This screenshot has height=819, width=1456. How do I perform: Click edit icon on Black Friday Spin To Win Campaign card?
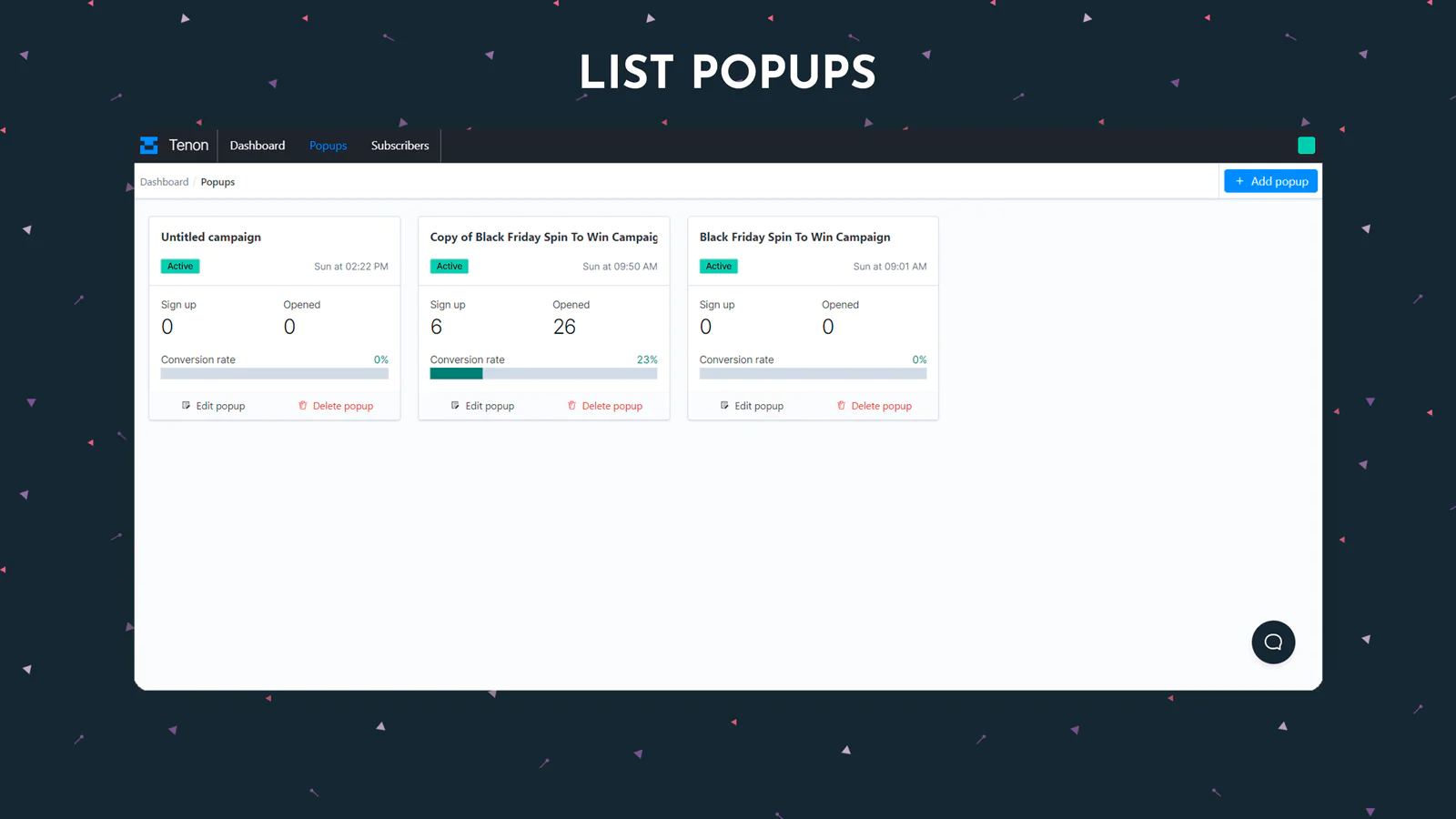click(724, 406)
